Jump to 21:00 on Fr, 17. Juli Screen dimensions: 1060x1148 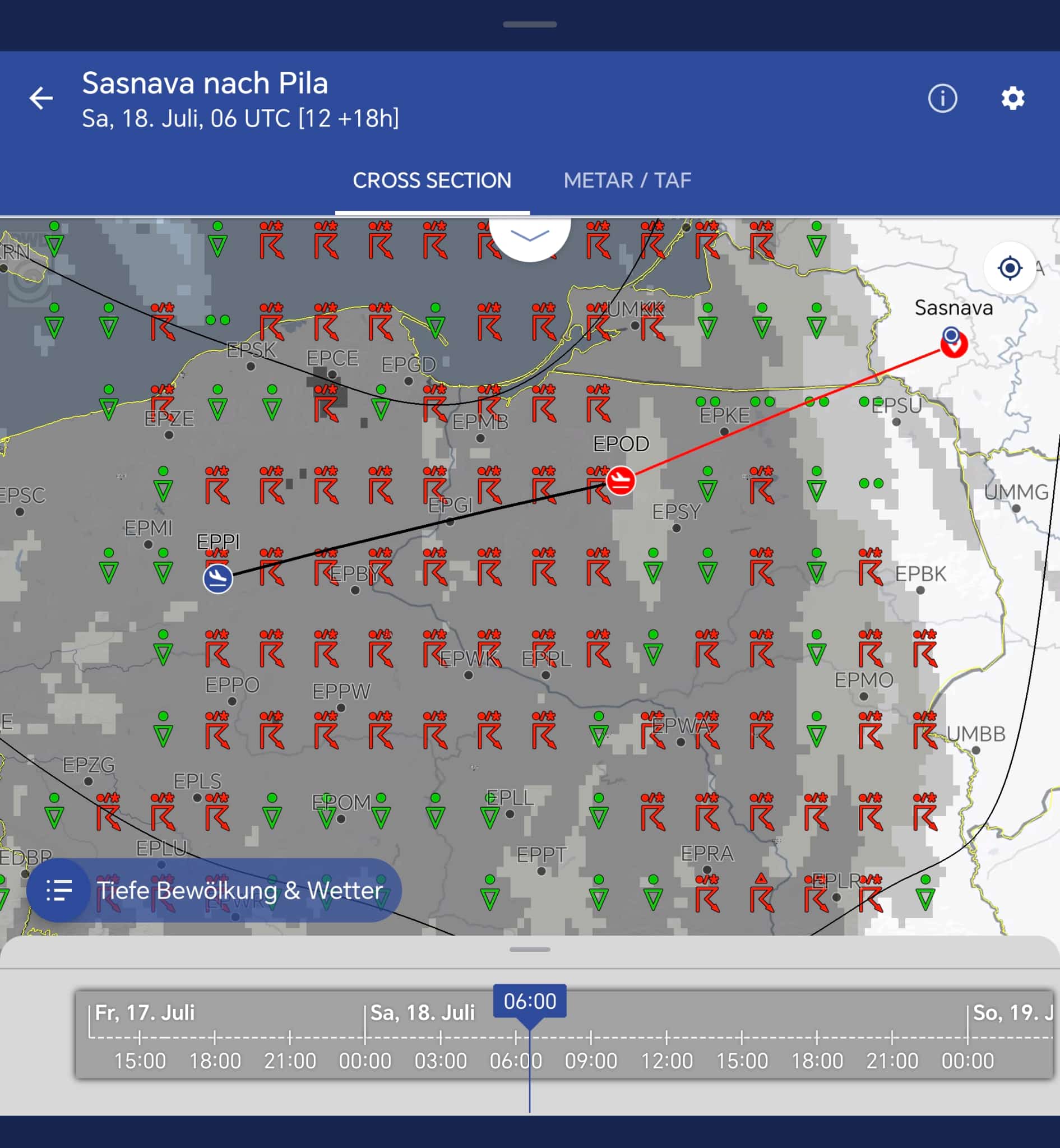click(290, 1061)
